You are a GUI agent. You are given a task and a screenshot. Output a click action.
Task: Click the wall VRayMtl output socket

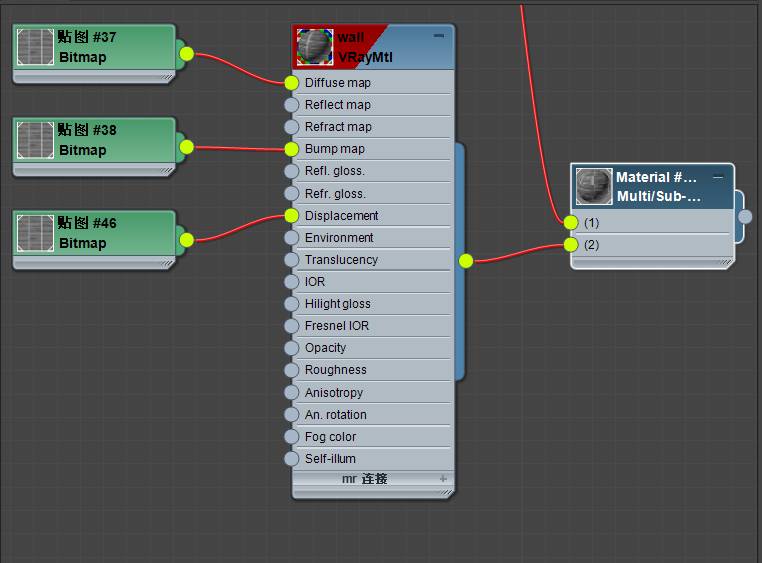point(466,261)
